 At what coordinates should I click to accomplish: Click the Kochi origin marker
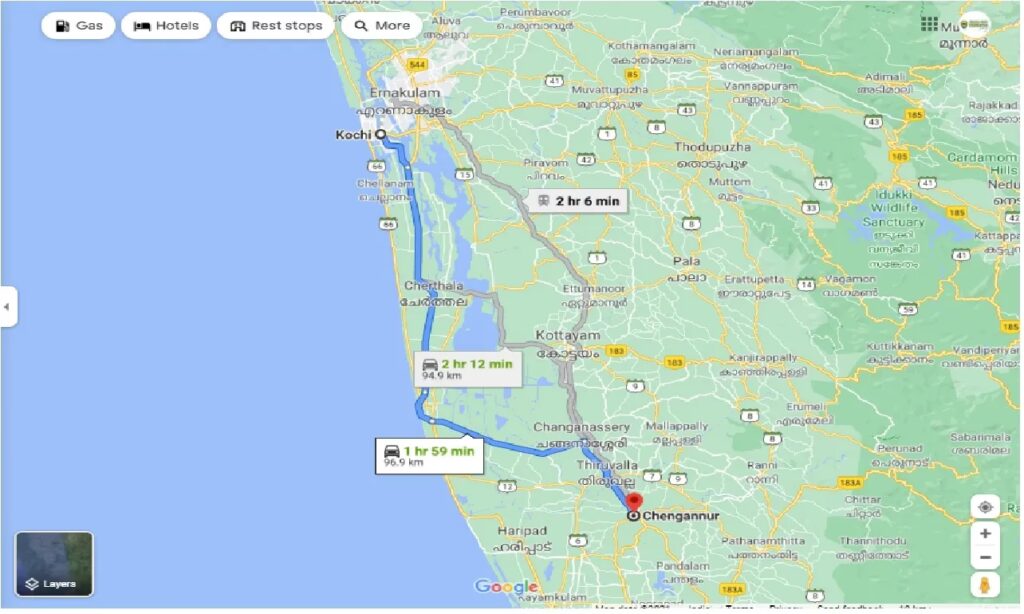click(381, 135)
